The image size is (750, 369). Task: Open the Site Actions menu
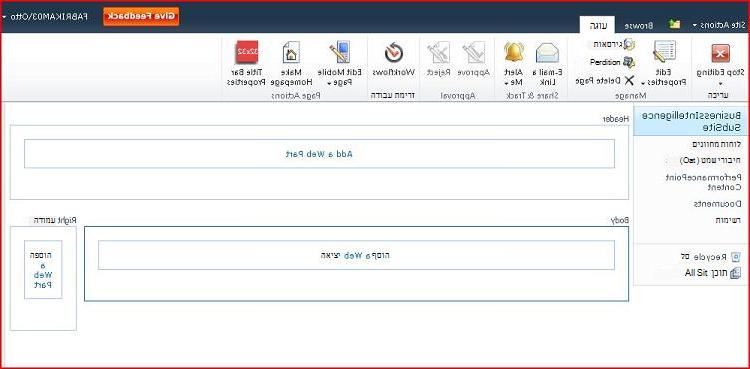[719, 24]
